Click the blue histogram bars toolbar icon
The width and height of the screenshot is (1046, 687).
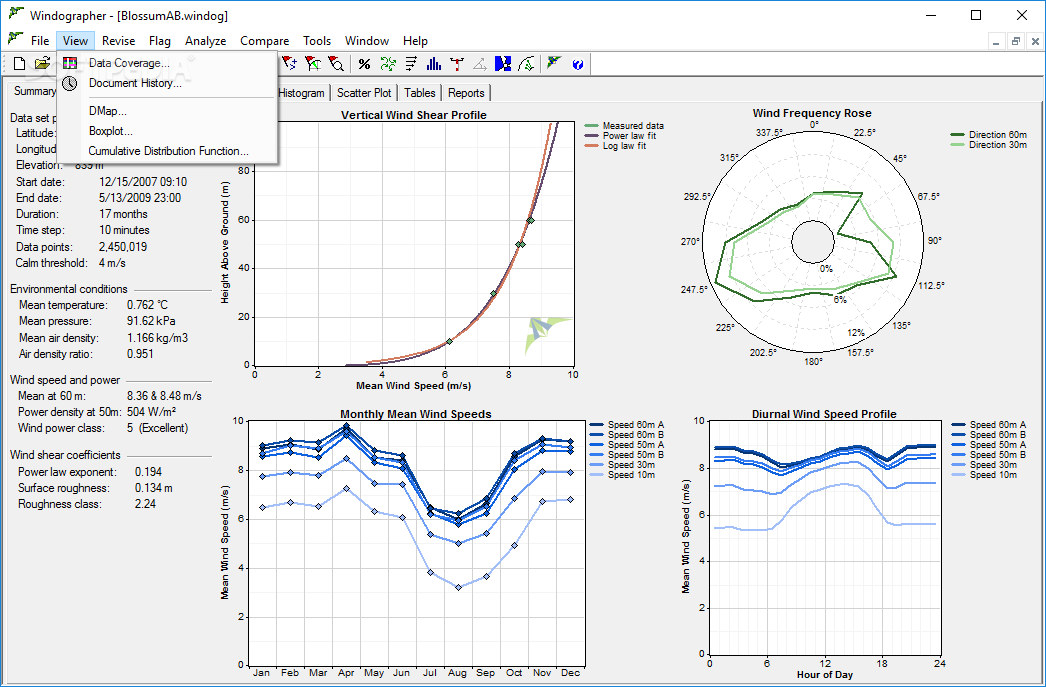pos(434,64)
